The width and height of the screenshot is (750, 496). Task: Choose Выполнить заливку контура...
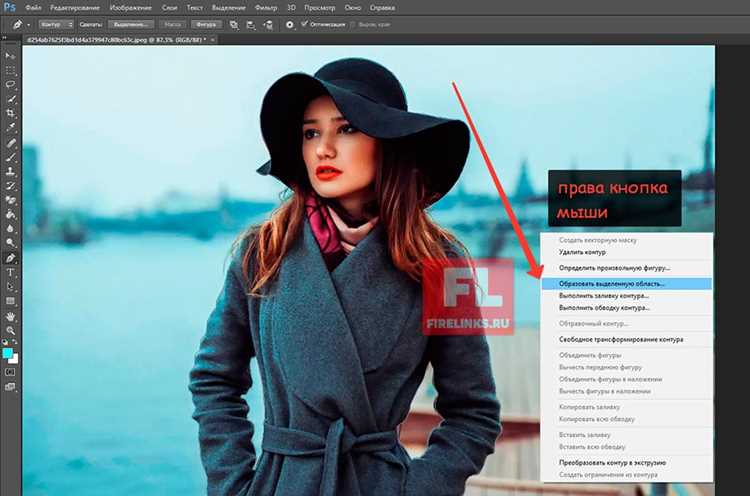click(x=627, y=296)
